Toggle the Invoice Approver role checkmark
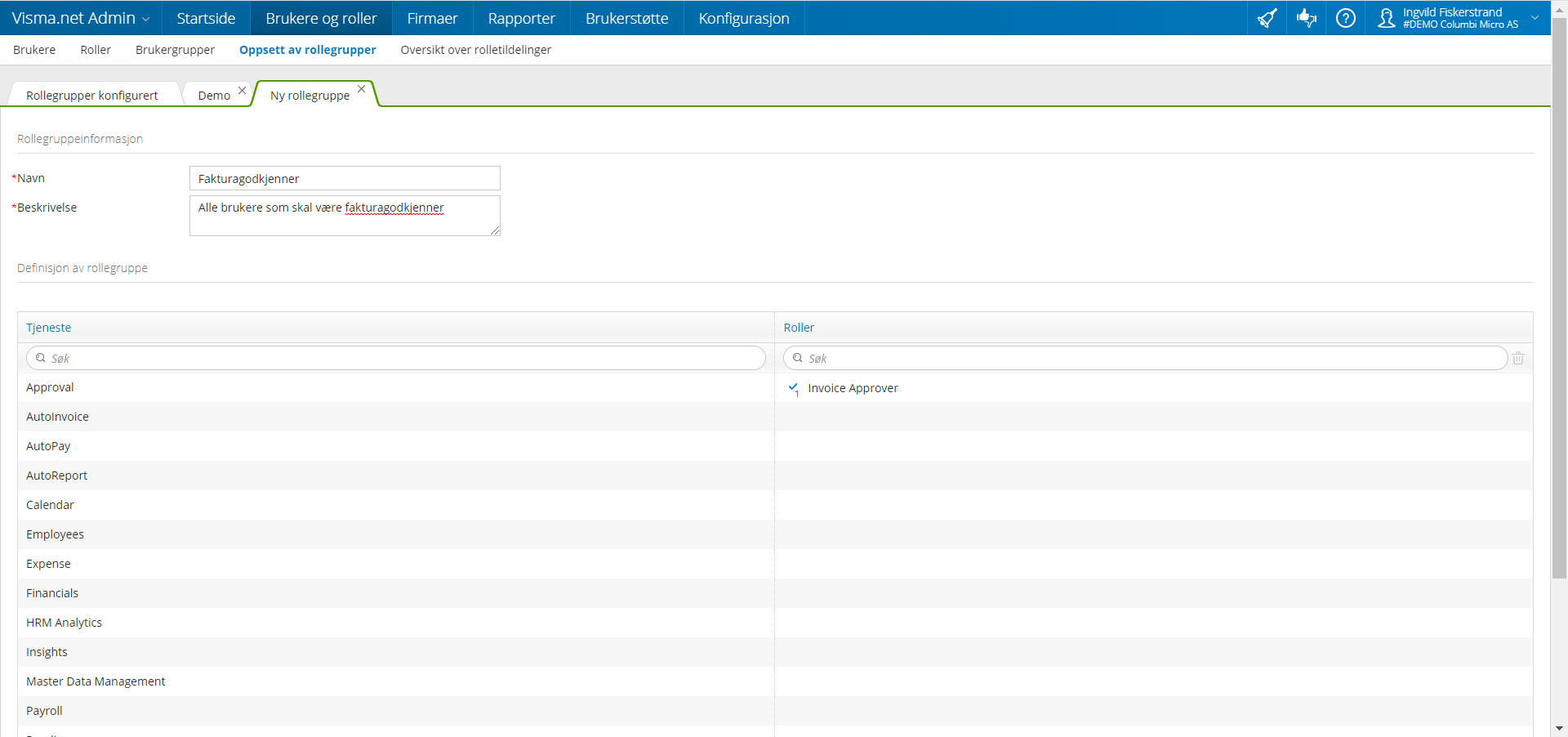1568x737 pixels. coord(793,388)
